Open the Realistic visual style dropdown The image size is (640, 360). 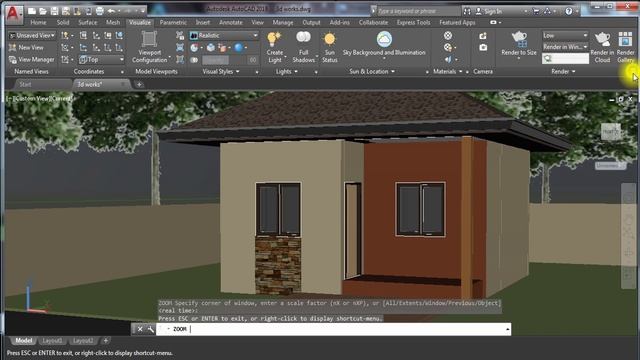[x=223, y=36]
